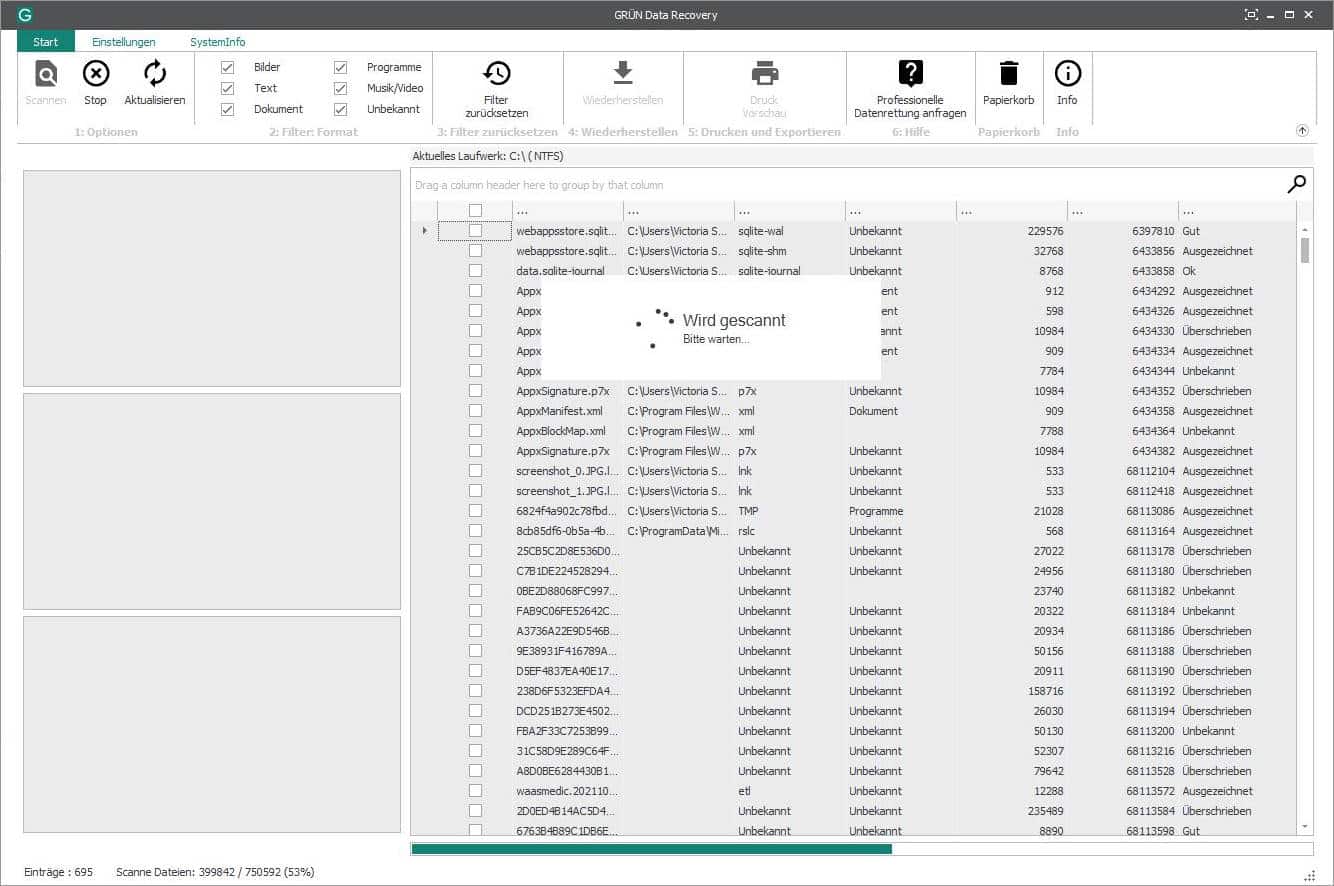Check the waasmedic row checkbox
1334x886 pixels.
(475, 791)
